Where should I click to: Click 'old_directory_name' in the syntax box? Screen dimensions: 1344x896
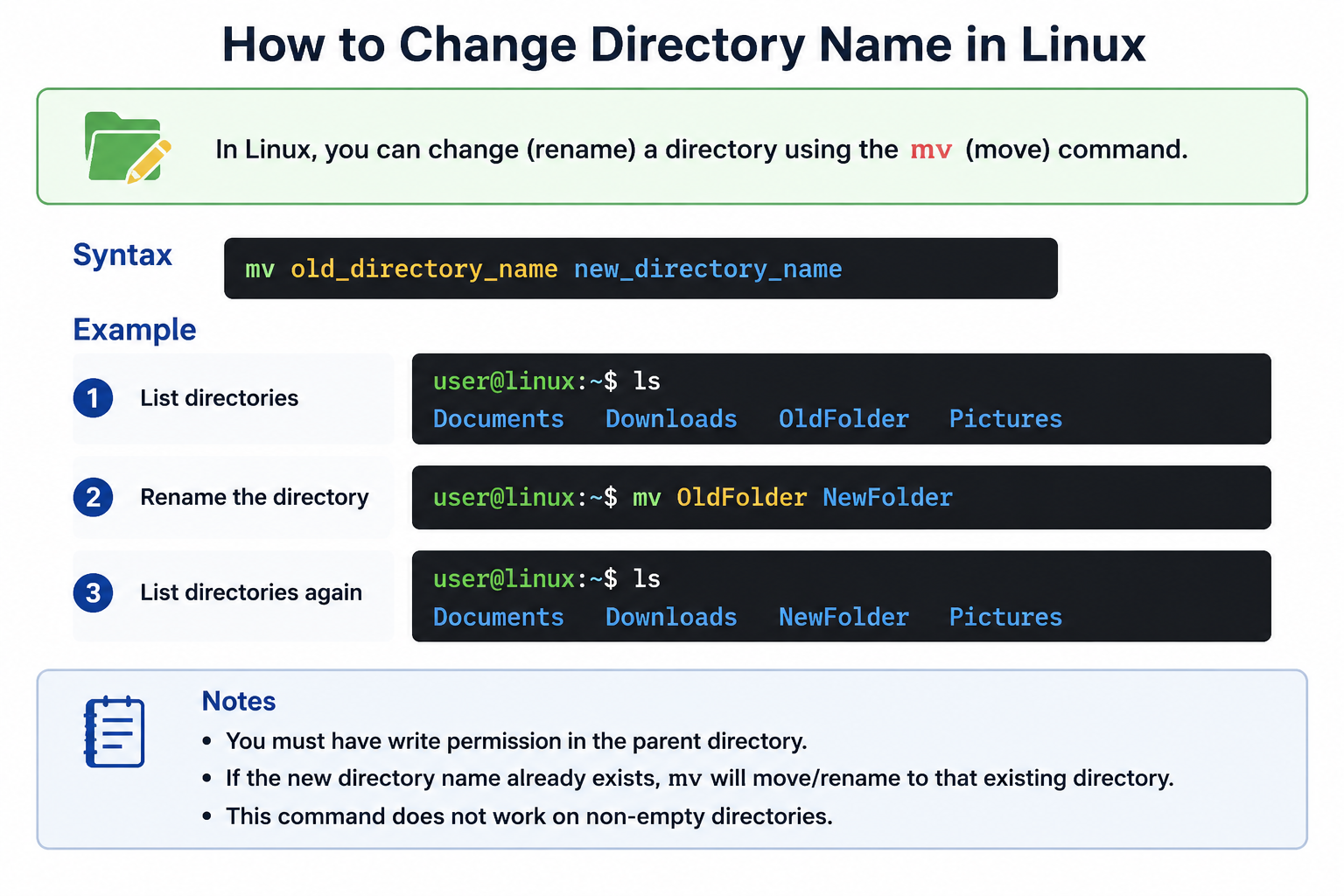(424, 269)
